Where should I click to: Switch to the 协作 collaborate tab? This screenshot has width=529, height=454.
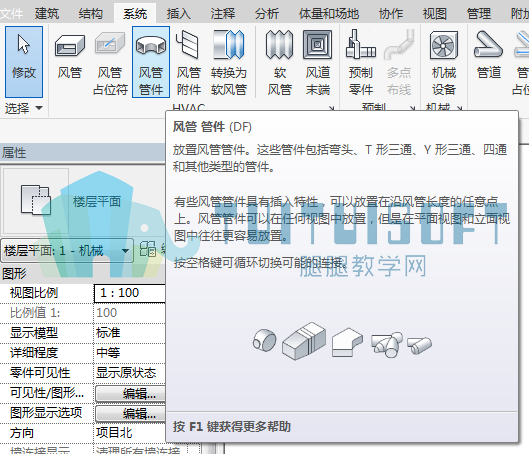(x=391, y=14)
